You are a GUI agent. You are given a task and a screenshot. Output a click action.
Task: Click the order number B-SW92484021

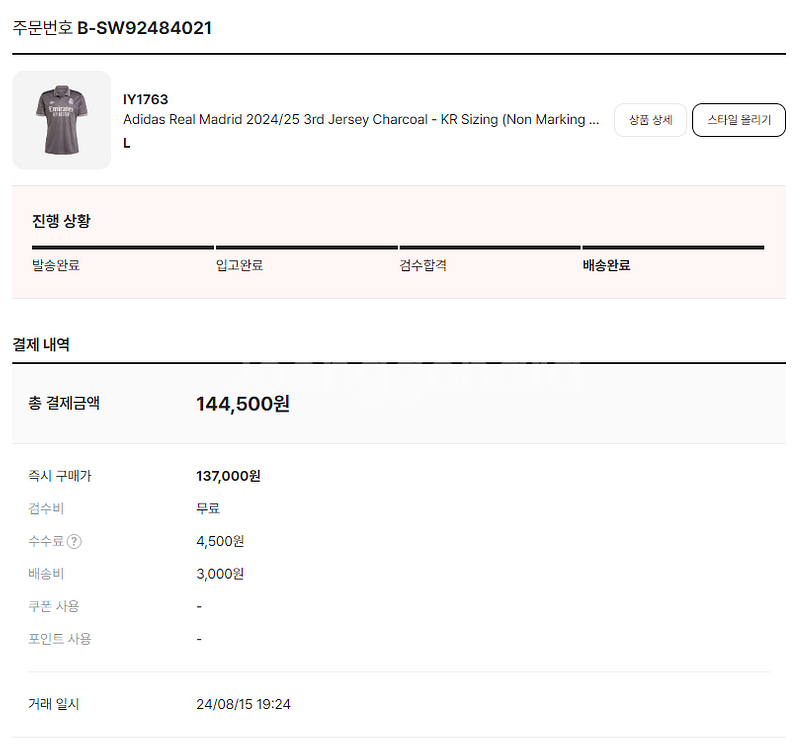click(x=144, y=28)
